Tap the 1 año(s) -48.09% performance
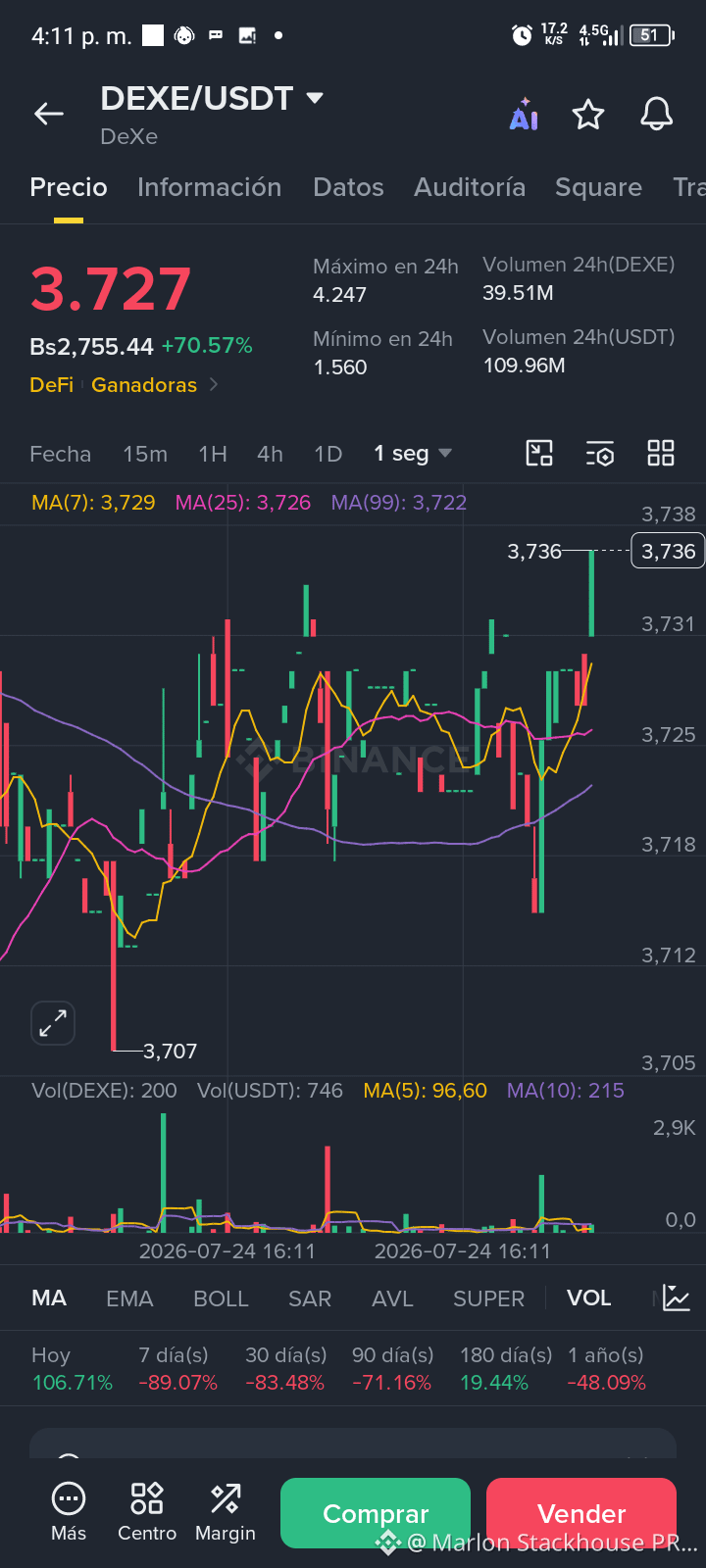 point(606,1369)
